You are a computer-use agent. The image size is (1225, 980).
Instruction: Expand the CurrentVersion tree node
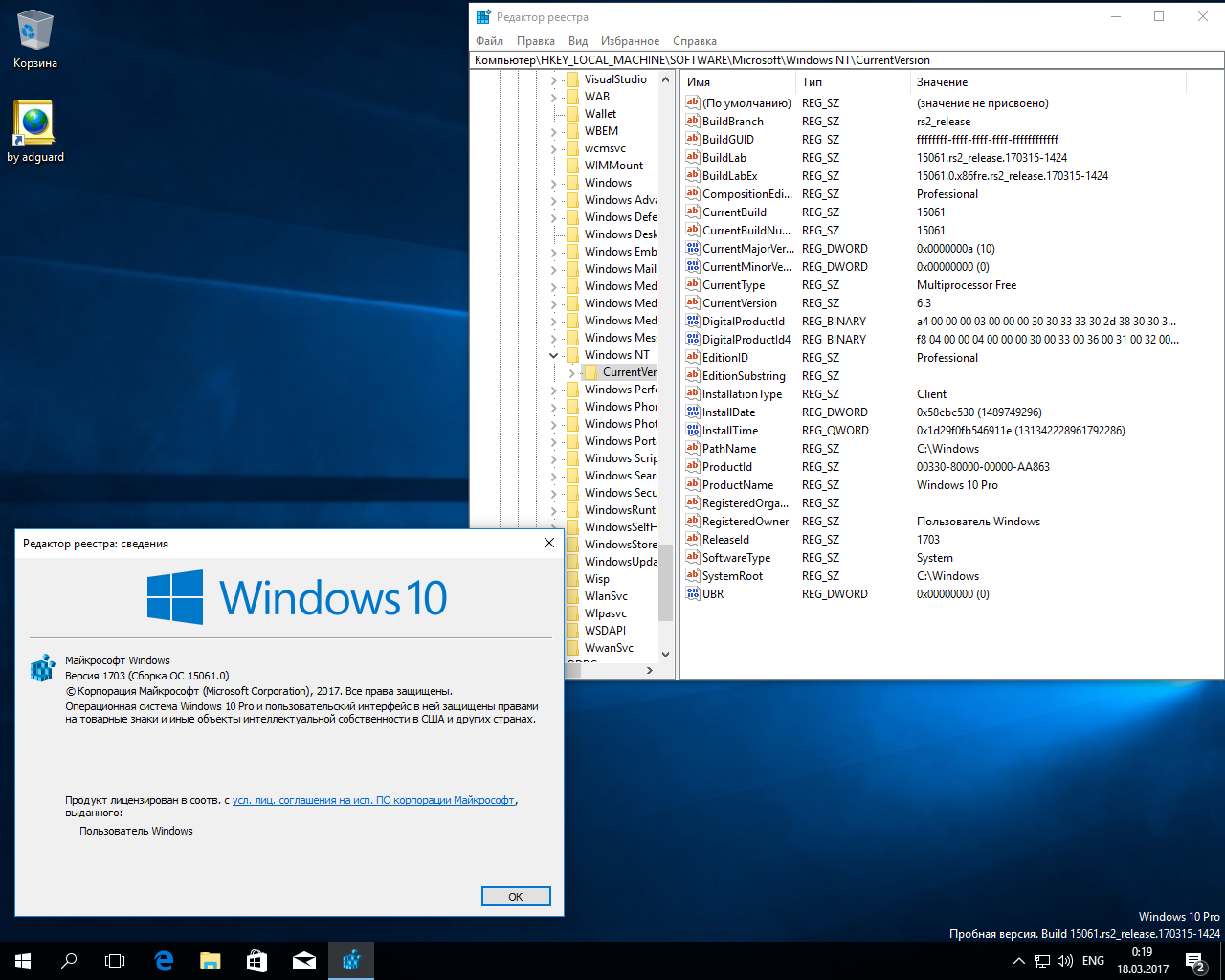571,372
